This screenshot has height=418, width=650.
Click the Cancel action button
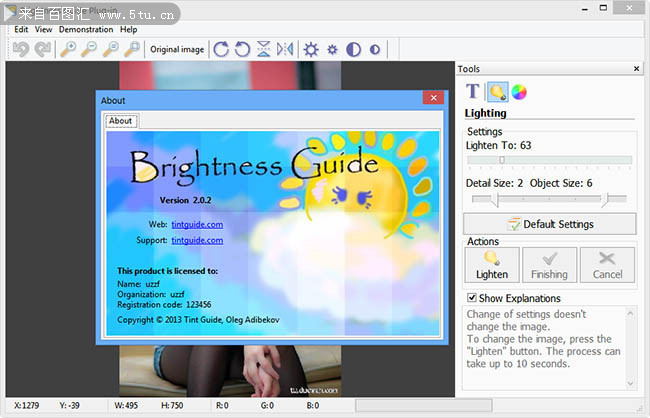(607, 265)
